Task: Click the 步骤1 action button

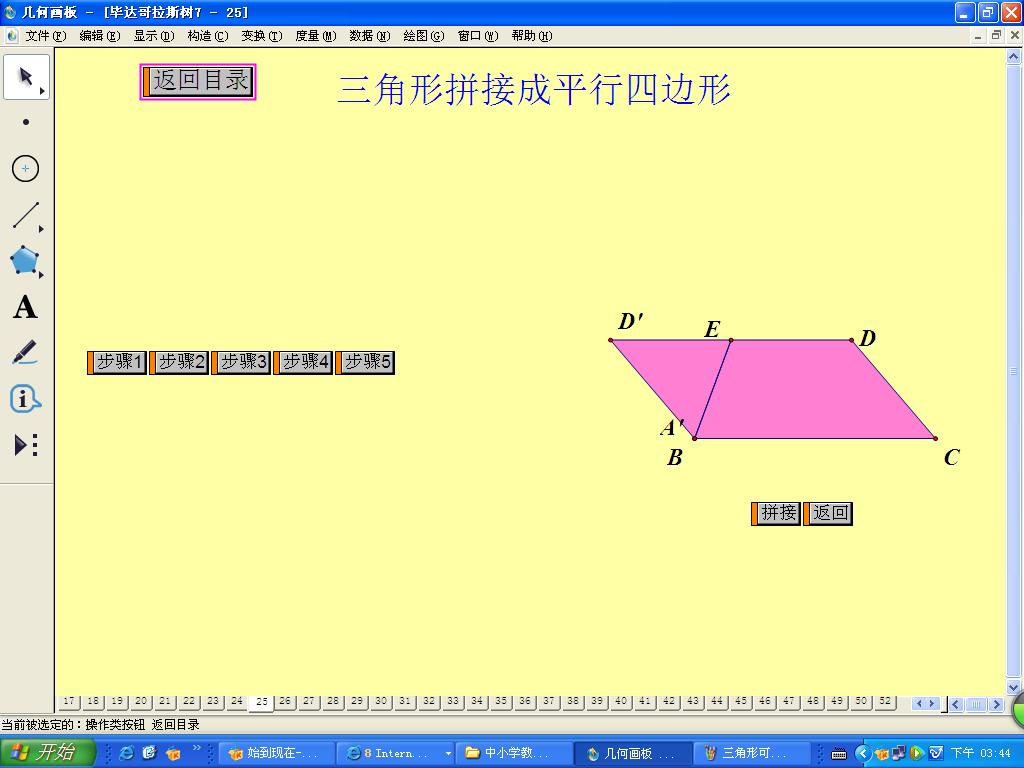Action: point(117,362)
